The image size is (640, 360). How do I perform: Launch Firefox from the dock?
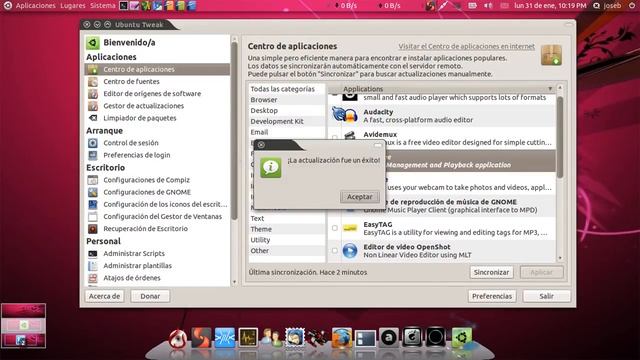(x=342, y=338)
